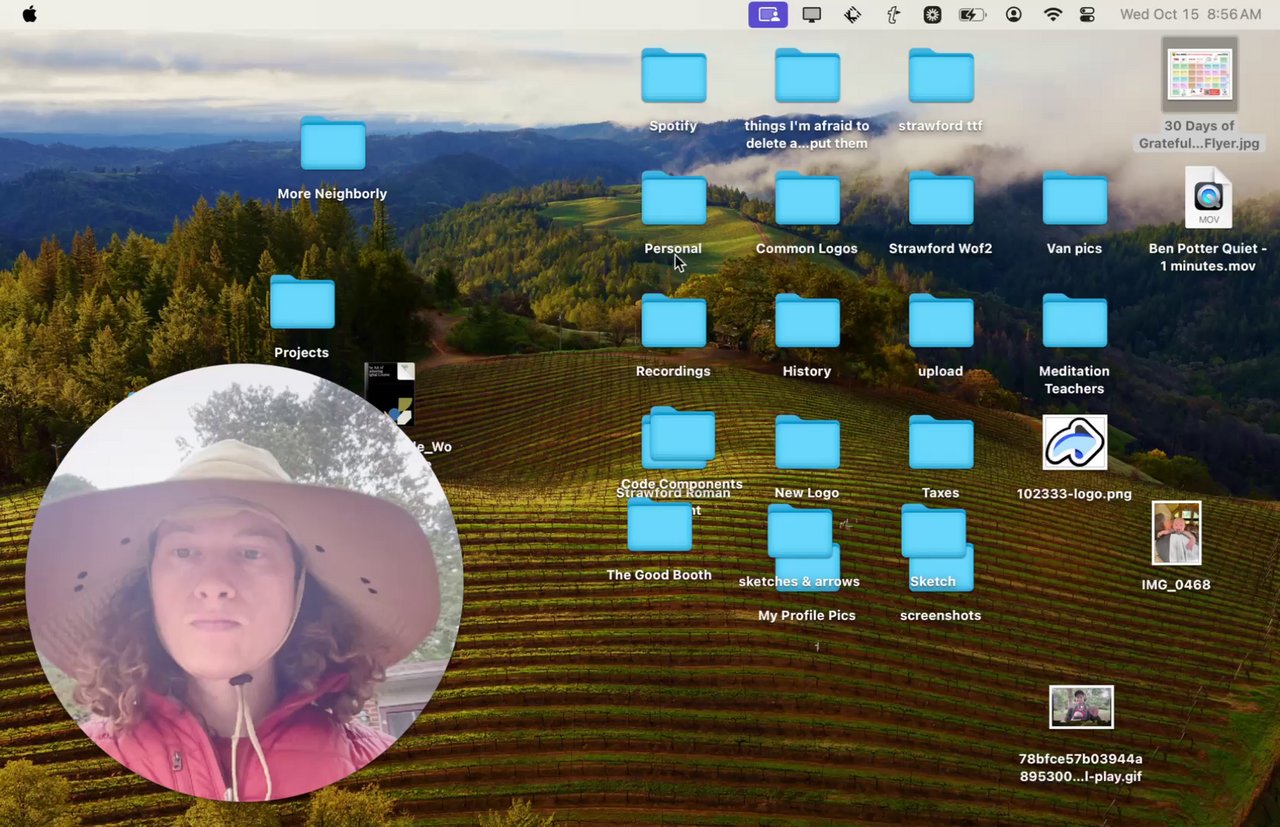
Task: Open the Apple menu
Action: (29, 14)
